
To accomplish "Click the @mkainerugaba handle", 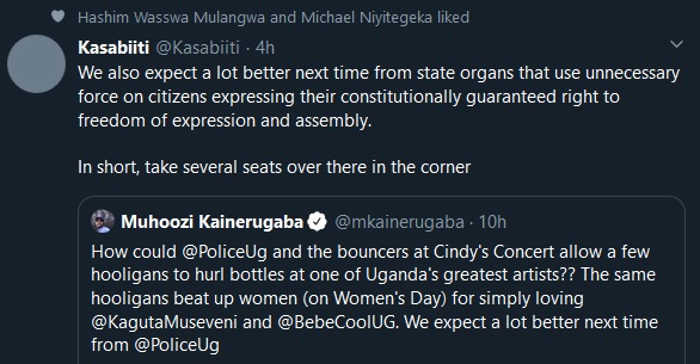I will point(400,222).
